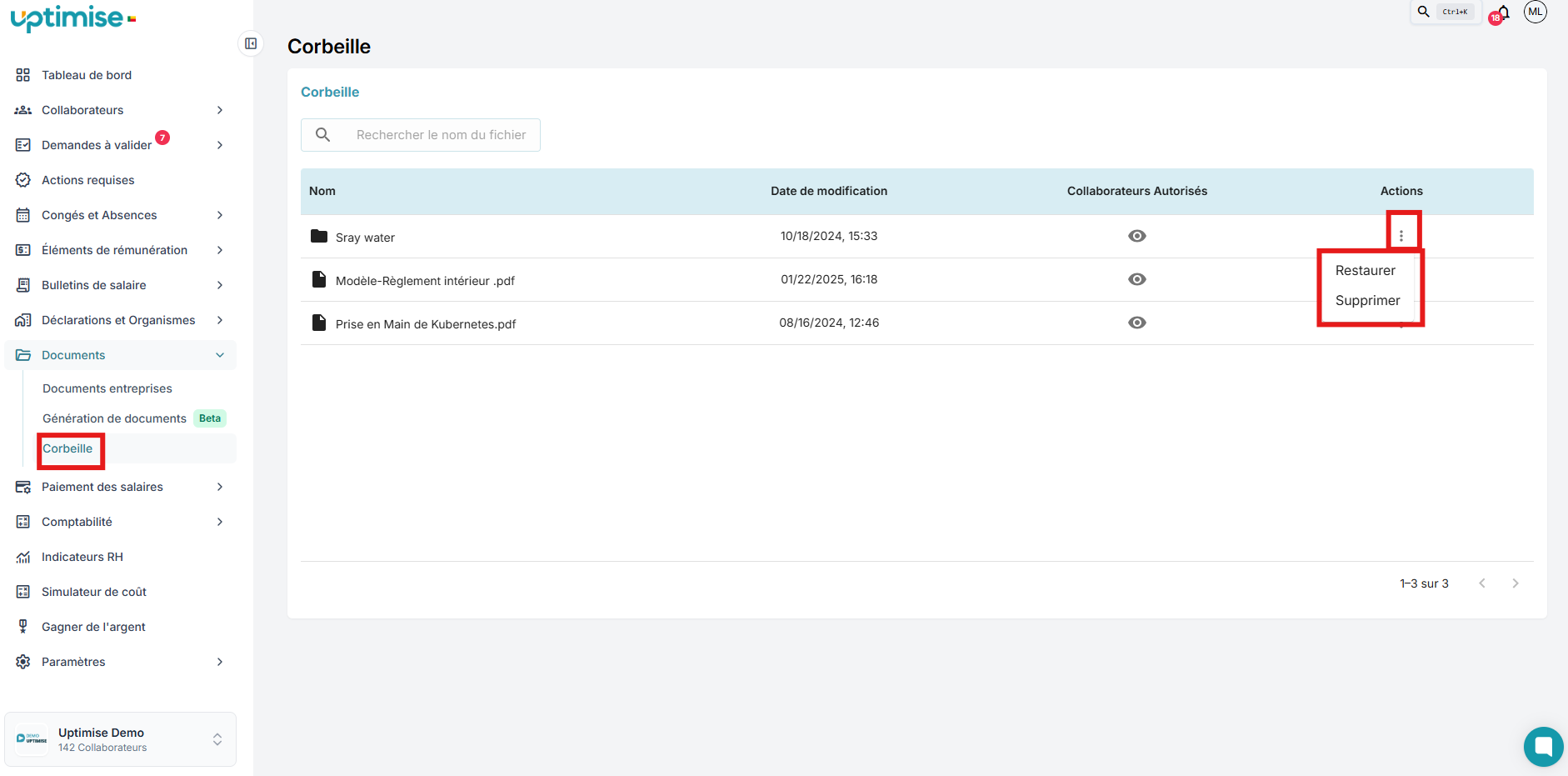Click the top-bar search magnifier icon

(x=1424, y=12)
